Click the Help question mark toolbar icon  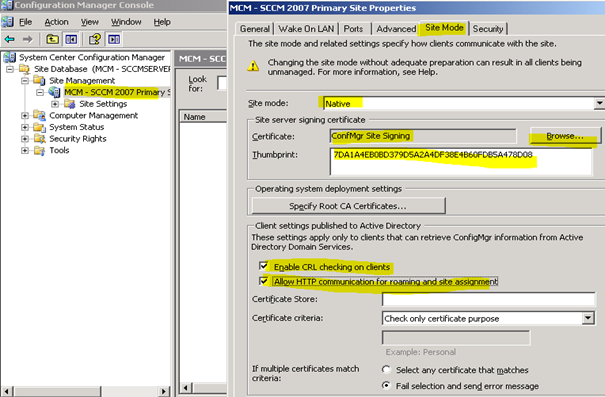point(95,39)
